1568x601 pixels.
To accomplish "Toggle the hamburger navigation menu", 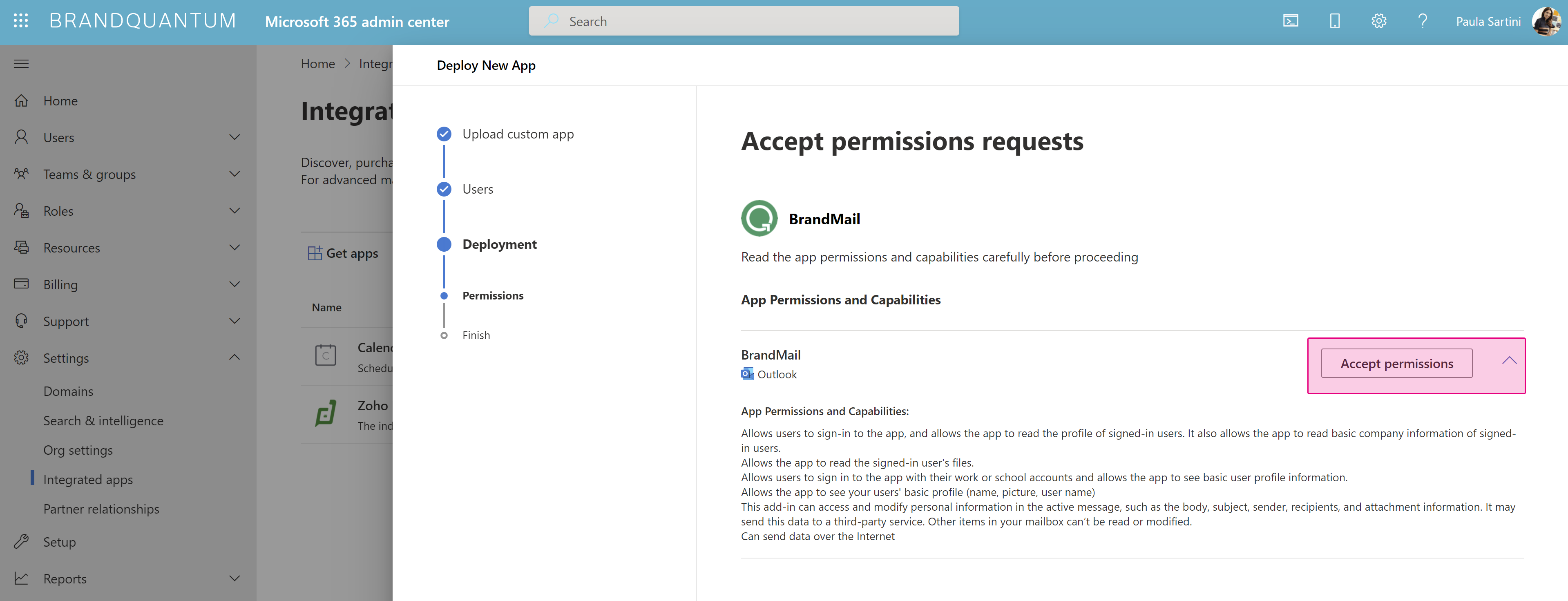I will pyautogui.click(x=21, y=64).
